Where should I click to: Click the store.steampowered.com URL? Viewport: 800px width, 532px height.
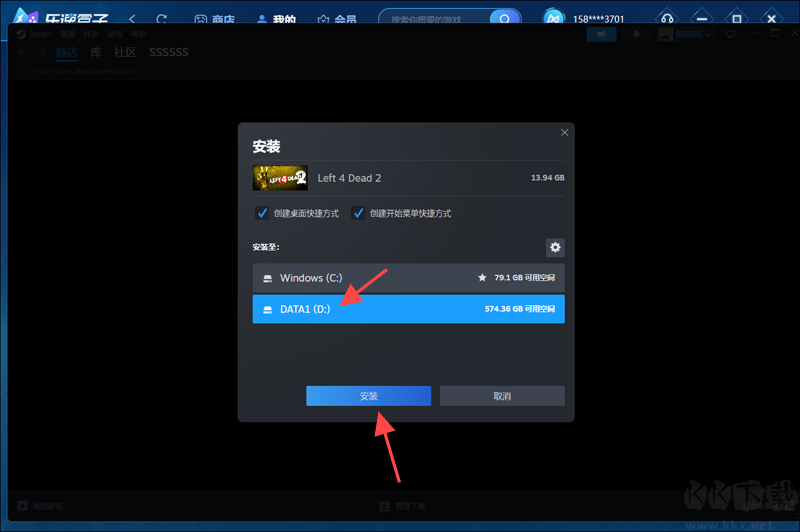pos(86,70)
